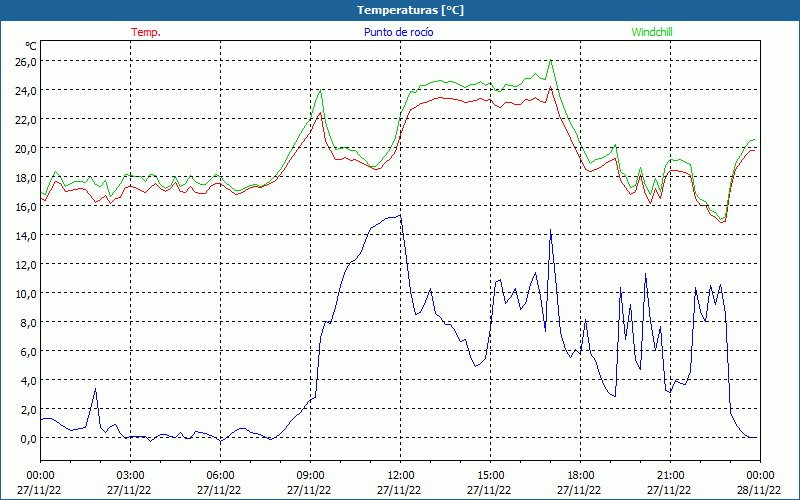Click the 28/11/22 date label
800x500 pixels.
[759, 490]
